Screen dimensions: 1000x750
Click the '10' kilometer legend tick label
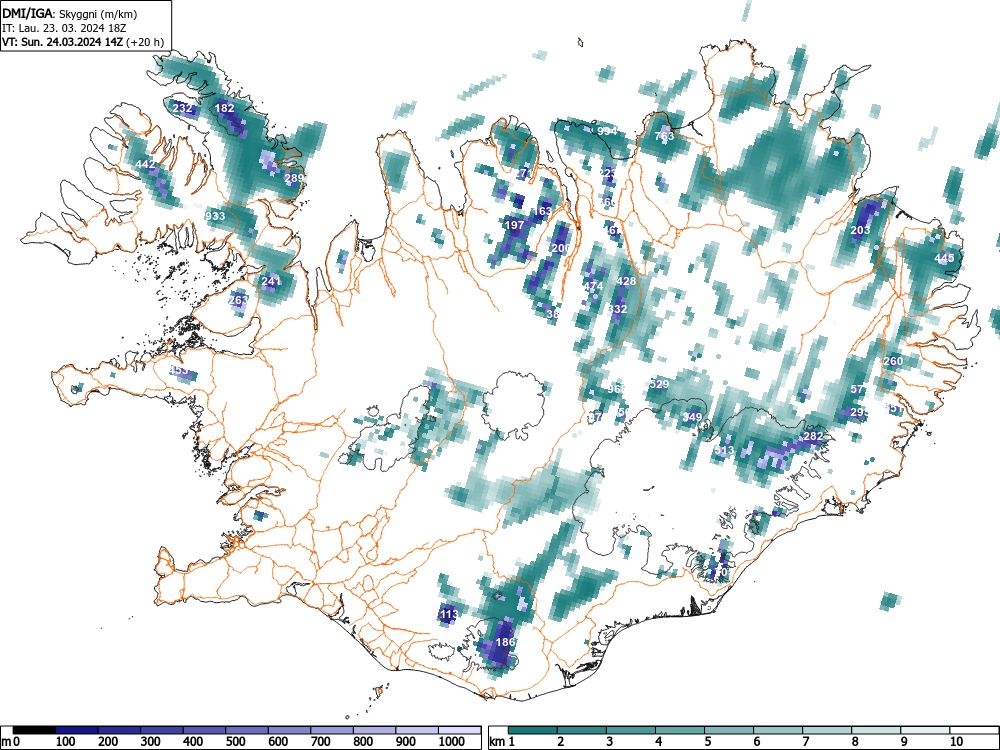pos(956,742)
